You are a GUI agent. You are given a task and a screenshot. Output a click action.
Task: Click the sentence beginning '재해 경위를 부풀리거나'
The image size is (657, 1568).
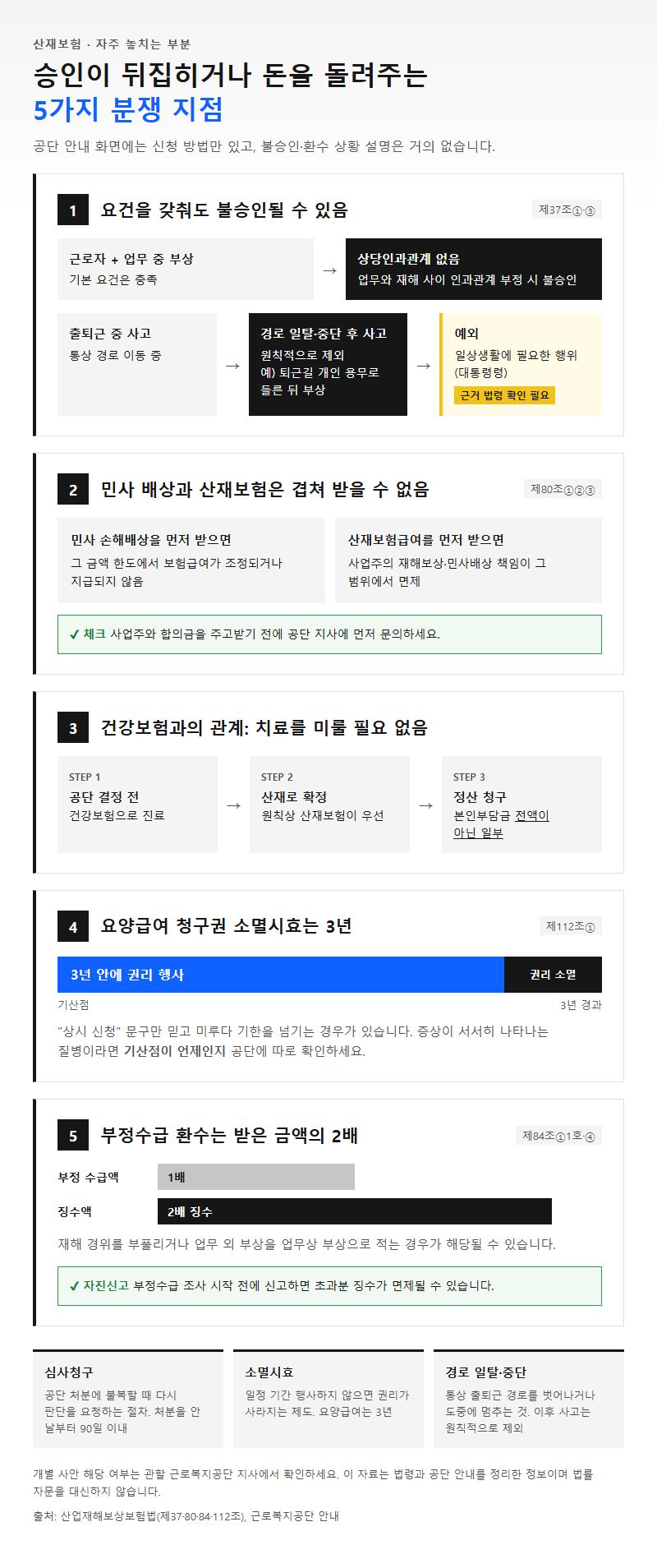pyautogui.click(x=307, y=1244)
